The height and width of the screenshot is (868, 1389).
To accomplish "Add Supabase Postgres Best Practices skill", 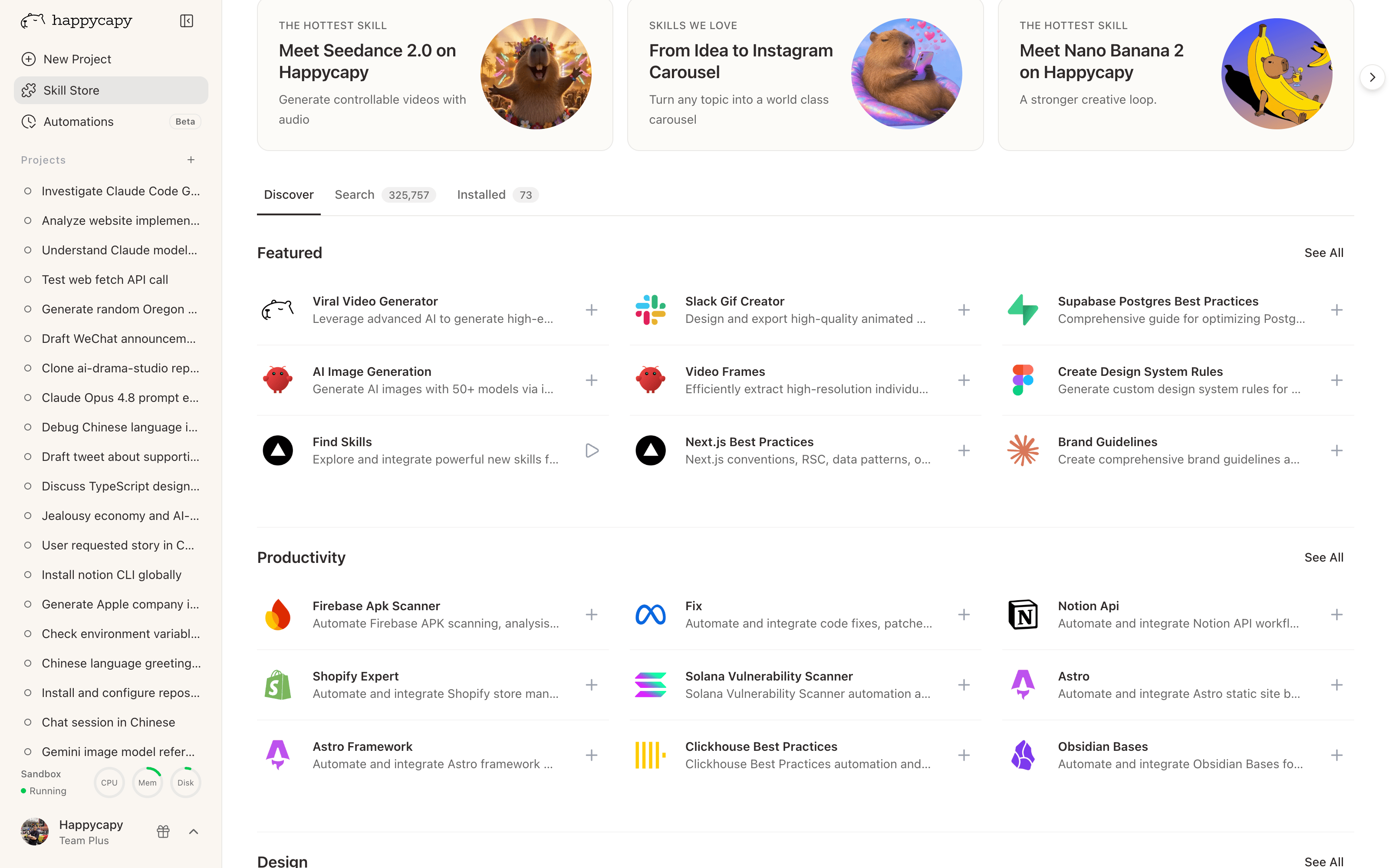I will coord(1336,310).
